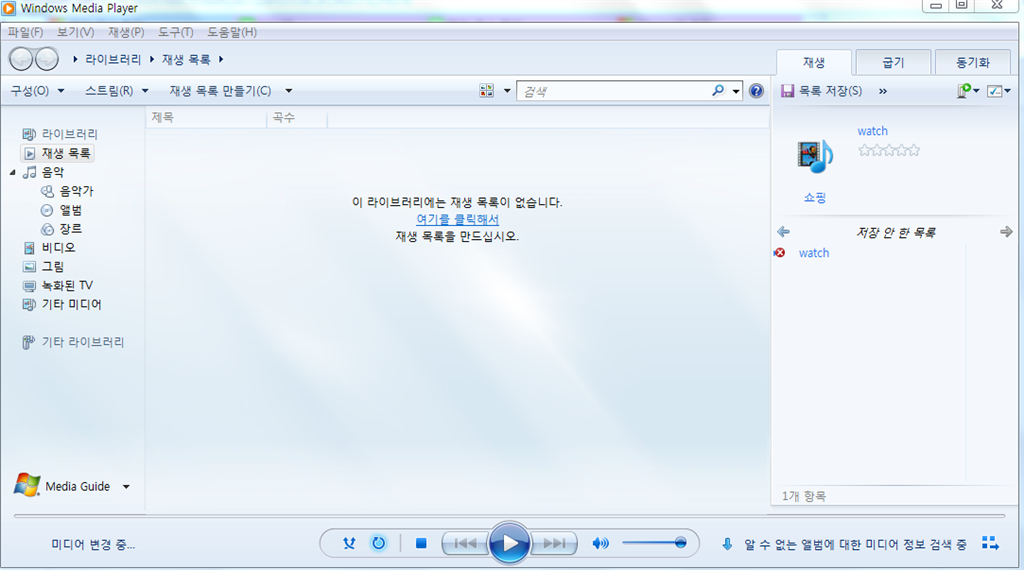Mute the volume speaker icon
Viewport: 1024px width, 570px height.
pos(600,543)
